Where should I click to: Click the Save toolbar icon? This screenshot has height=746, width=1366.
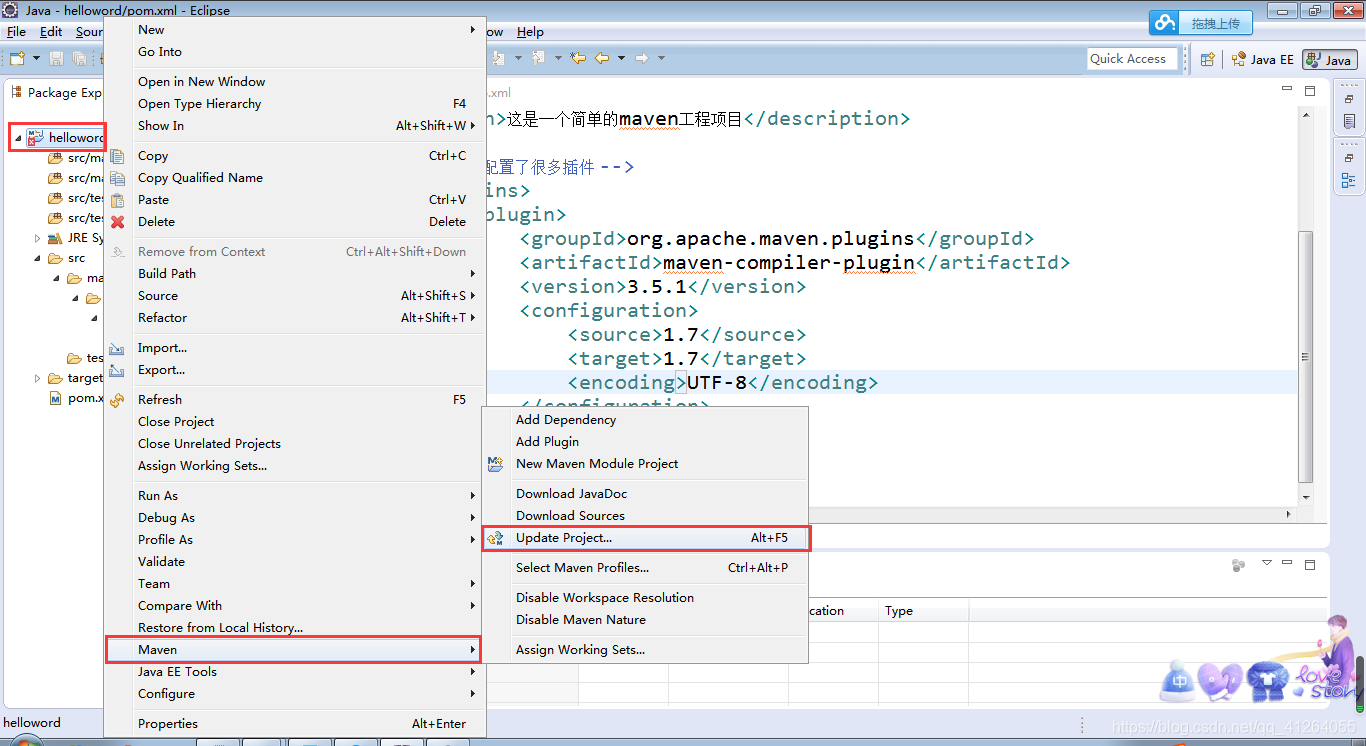(57, 59)
